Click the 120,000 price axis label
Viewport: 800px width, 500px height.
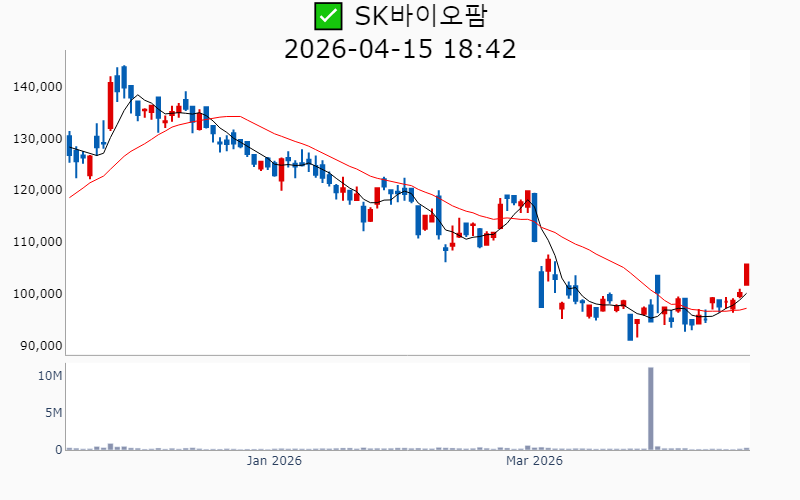[38, 190]
